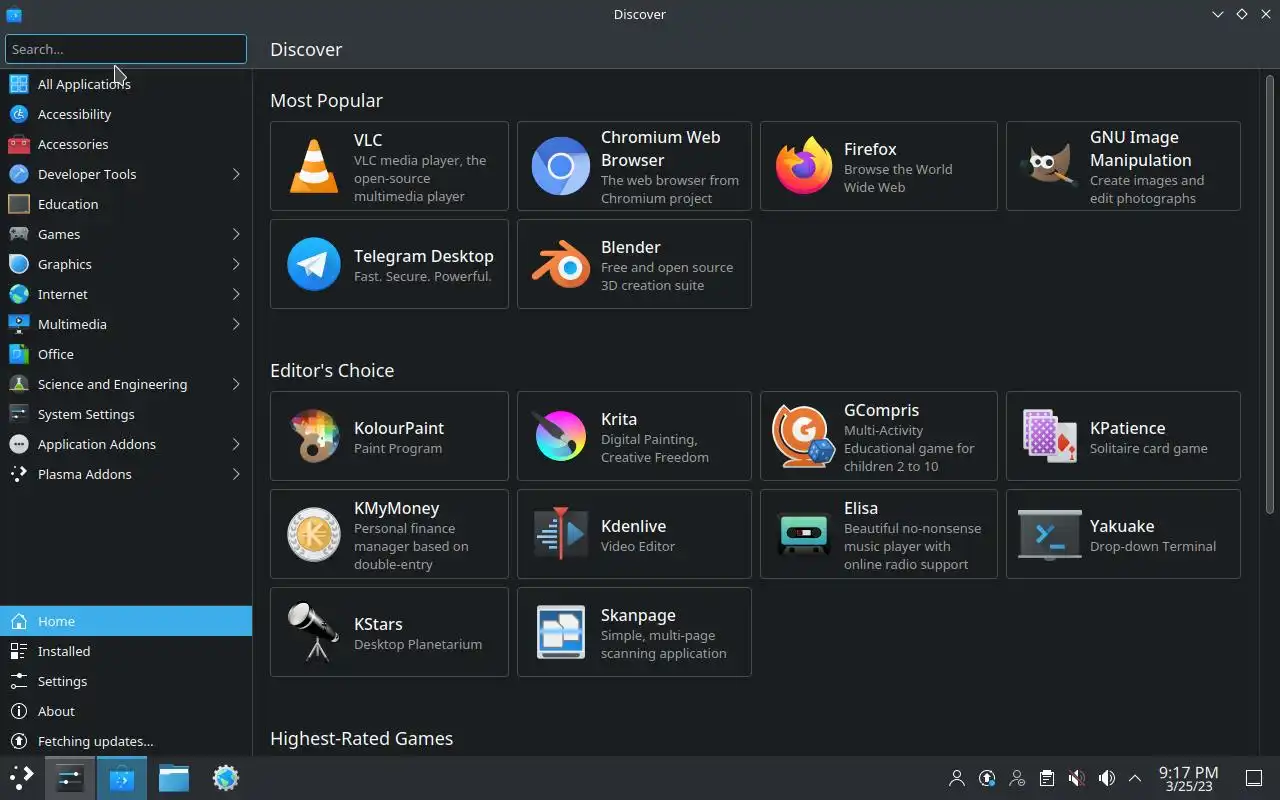This screenshot has width=1280, height=800.
Task: Click Fetching updates entry
Action: pyautogui.click(x=126, y=741)
